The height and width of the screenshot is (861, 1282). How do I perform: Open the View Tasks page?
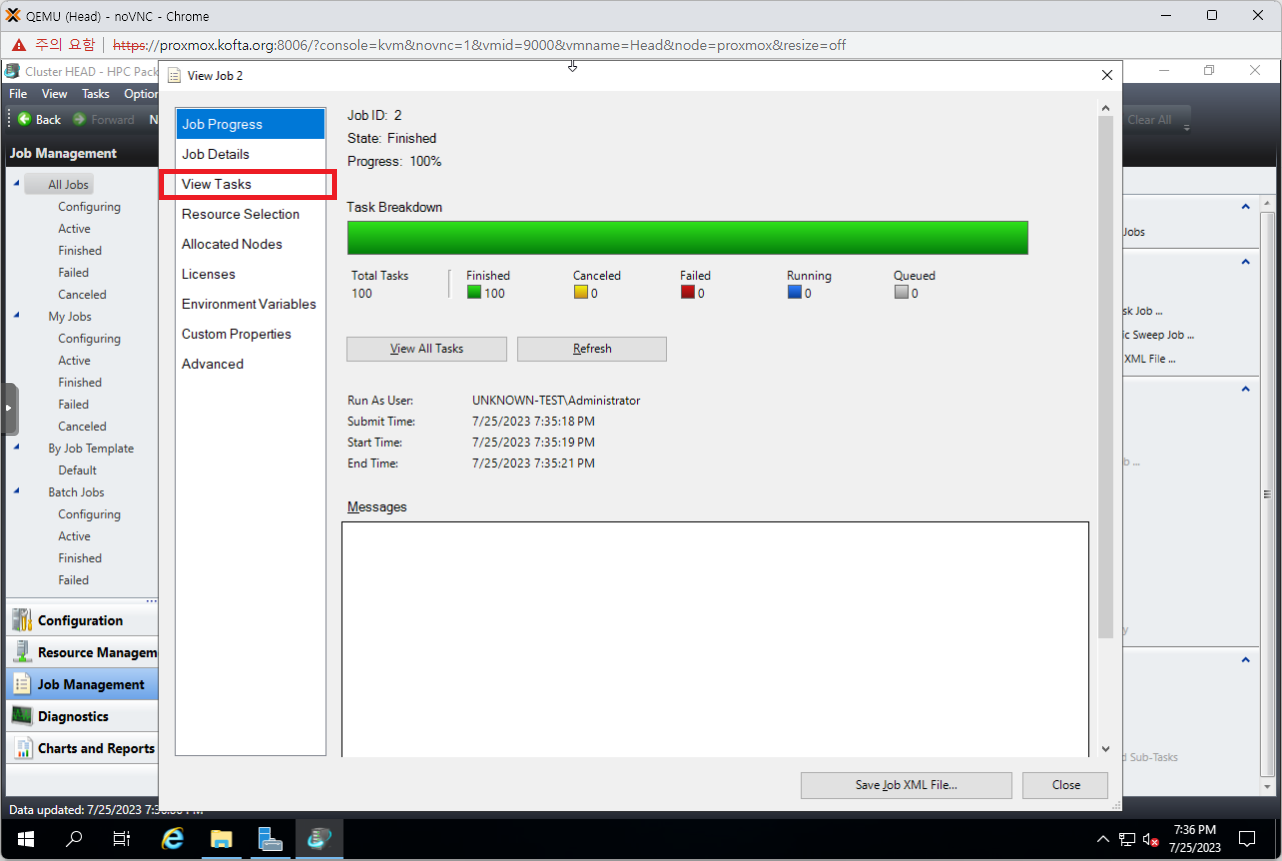pos(217,184)
